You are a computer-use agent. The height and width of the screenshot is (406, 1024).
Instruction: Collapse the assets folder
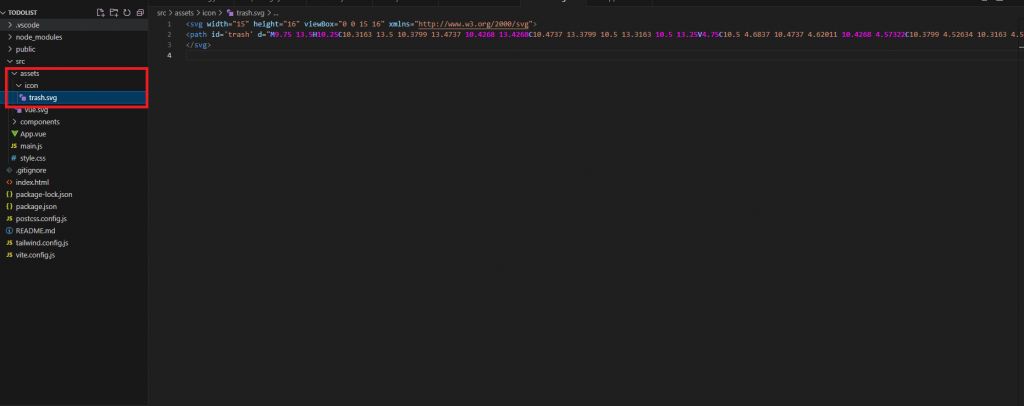(29, 74)
